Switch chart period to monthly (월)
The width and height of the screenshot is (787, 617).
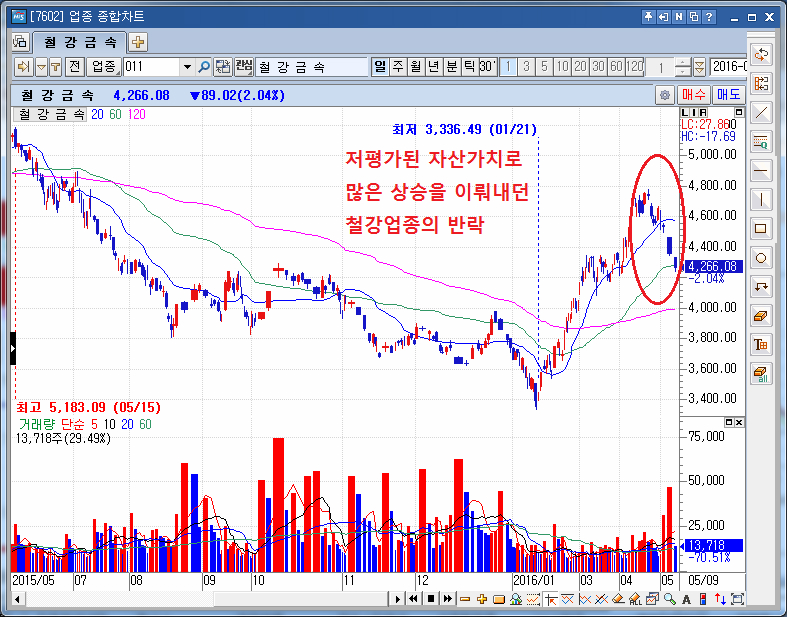415,67
